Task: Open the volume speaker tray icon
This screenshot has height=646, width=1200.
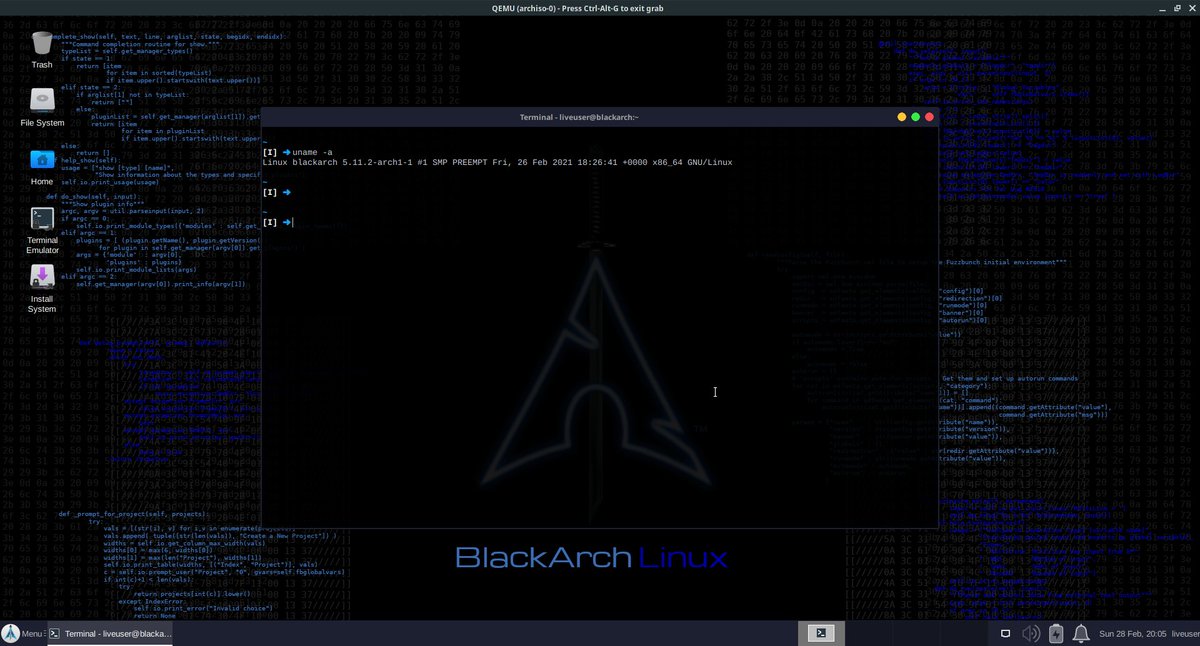Action: click(x=1033, y=634)
